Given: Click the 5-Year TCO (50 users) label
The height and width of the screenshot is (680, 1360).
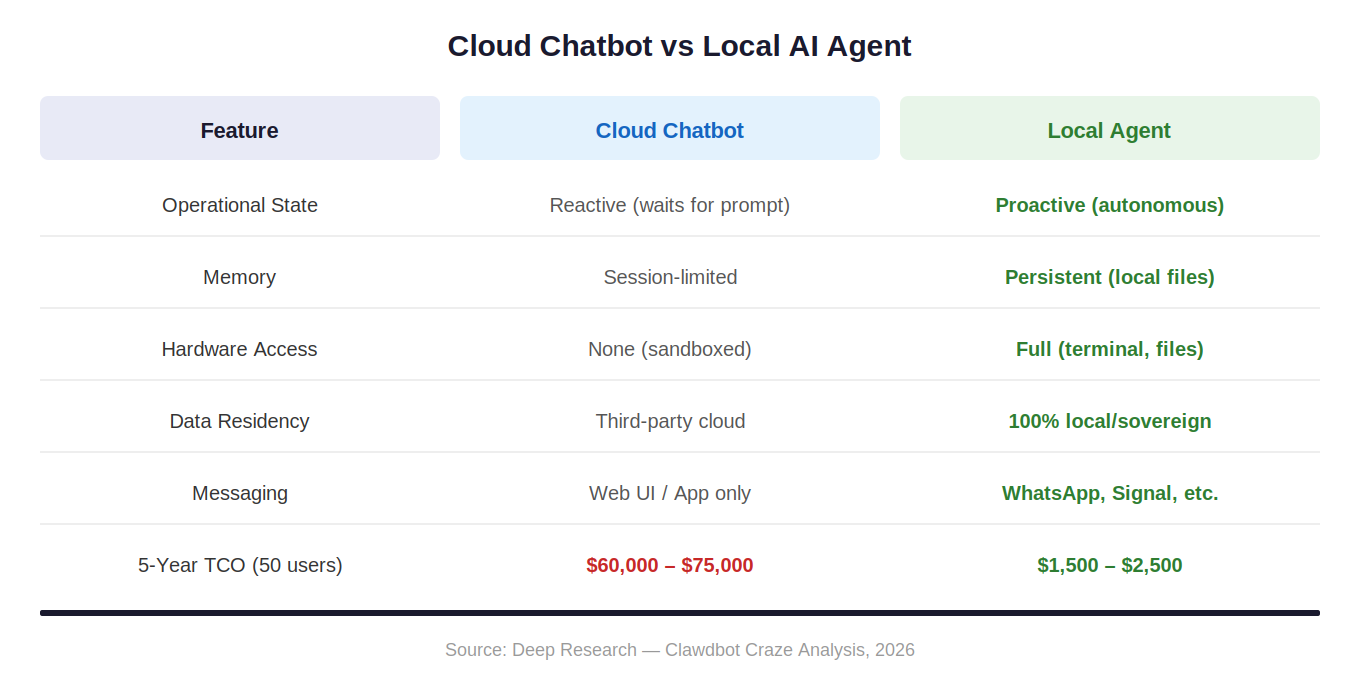Looking at the screenshot, I should (x=240, y=565).
